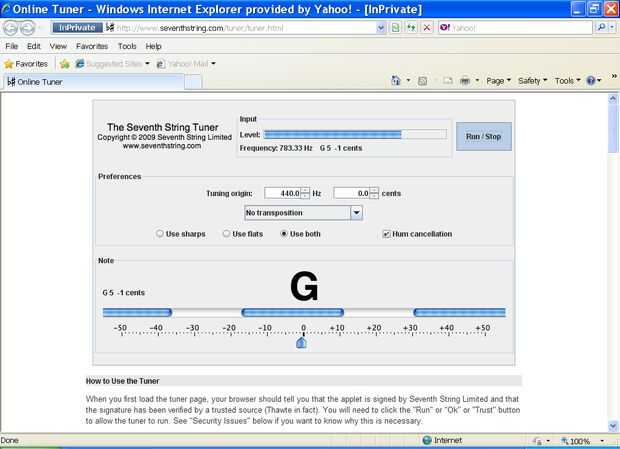Screen dimensions: 620x449
Task: Open the File menu
Action: (x=11, y=46)
